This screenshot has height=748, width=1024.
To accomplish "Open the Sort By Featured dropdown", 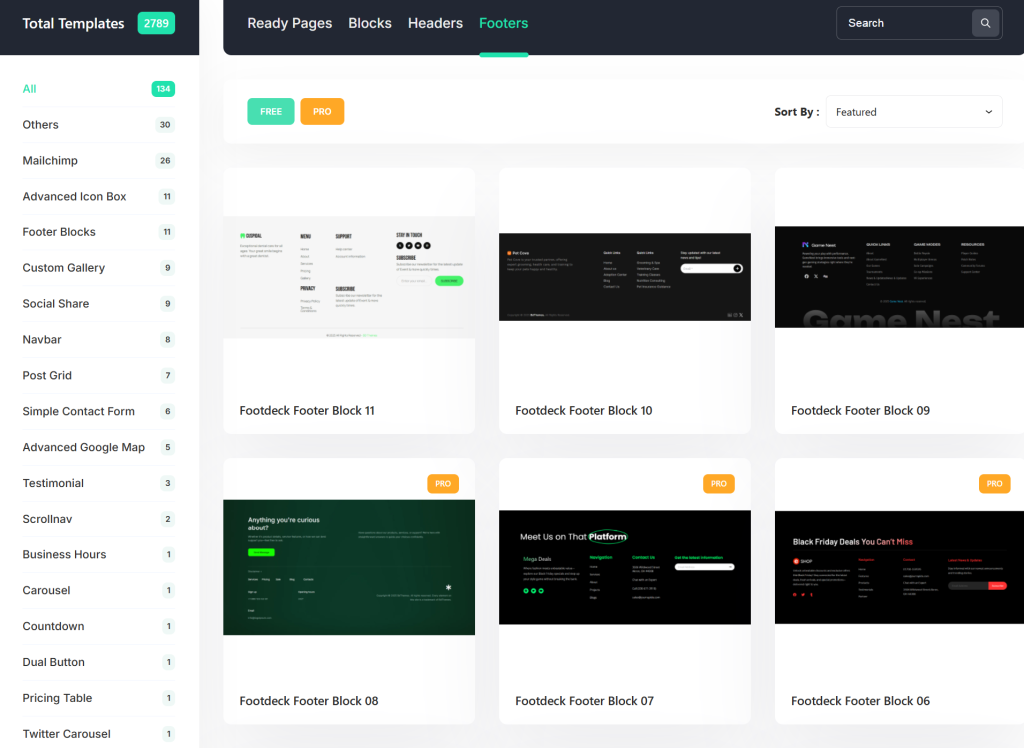I will (x=914, y=112).
